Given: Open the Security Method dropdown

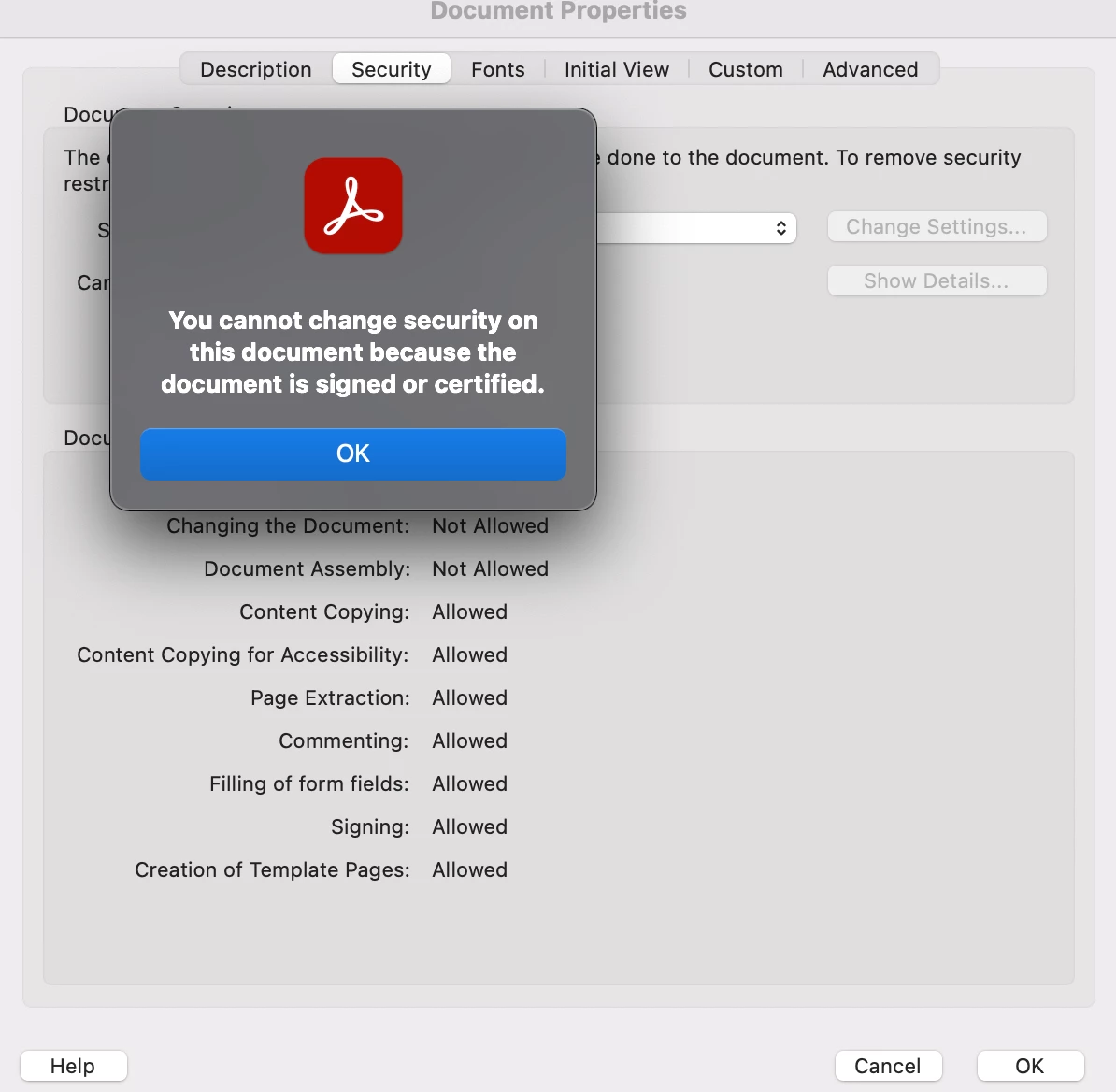Looking at the screenshot, I should point(696,228).
